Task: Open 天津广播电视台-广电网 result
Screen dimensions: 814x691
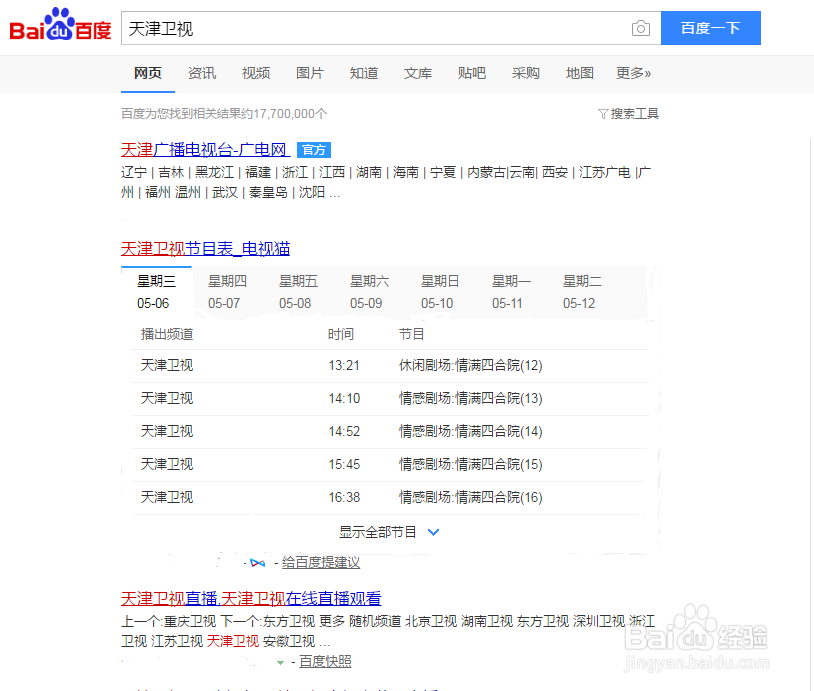Action: pyautogui.click(x=206, y=150)
